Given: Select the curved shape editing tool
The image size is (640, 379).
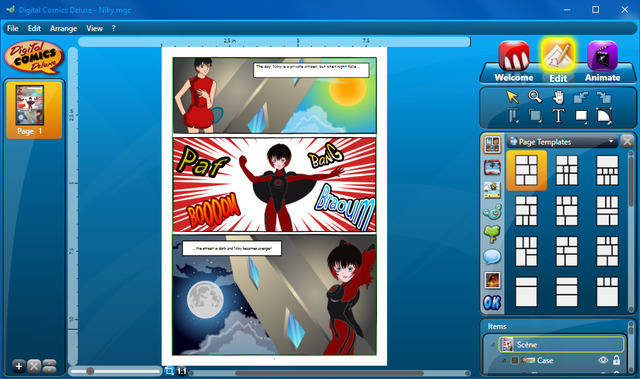Looking at the screenshot, I should pos(604,116).
